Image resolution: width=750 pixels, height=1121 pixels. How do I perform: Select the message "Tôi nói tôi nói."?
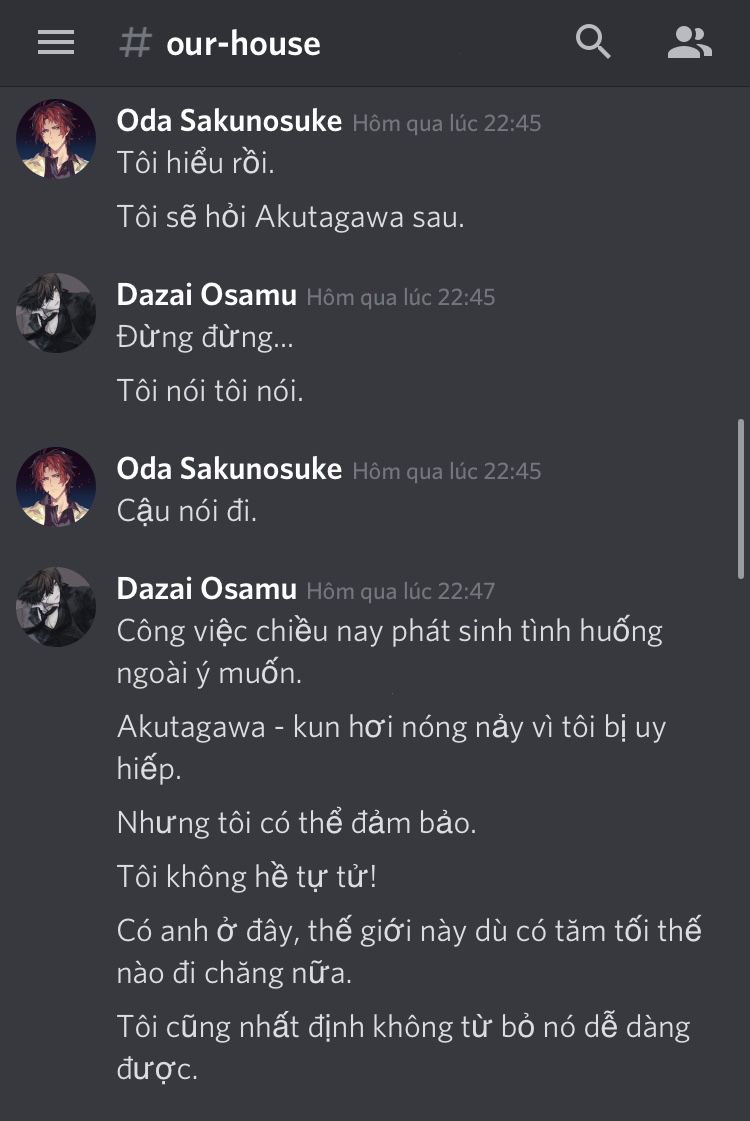pos(210,391)
